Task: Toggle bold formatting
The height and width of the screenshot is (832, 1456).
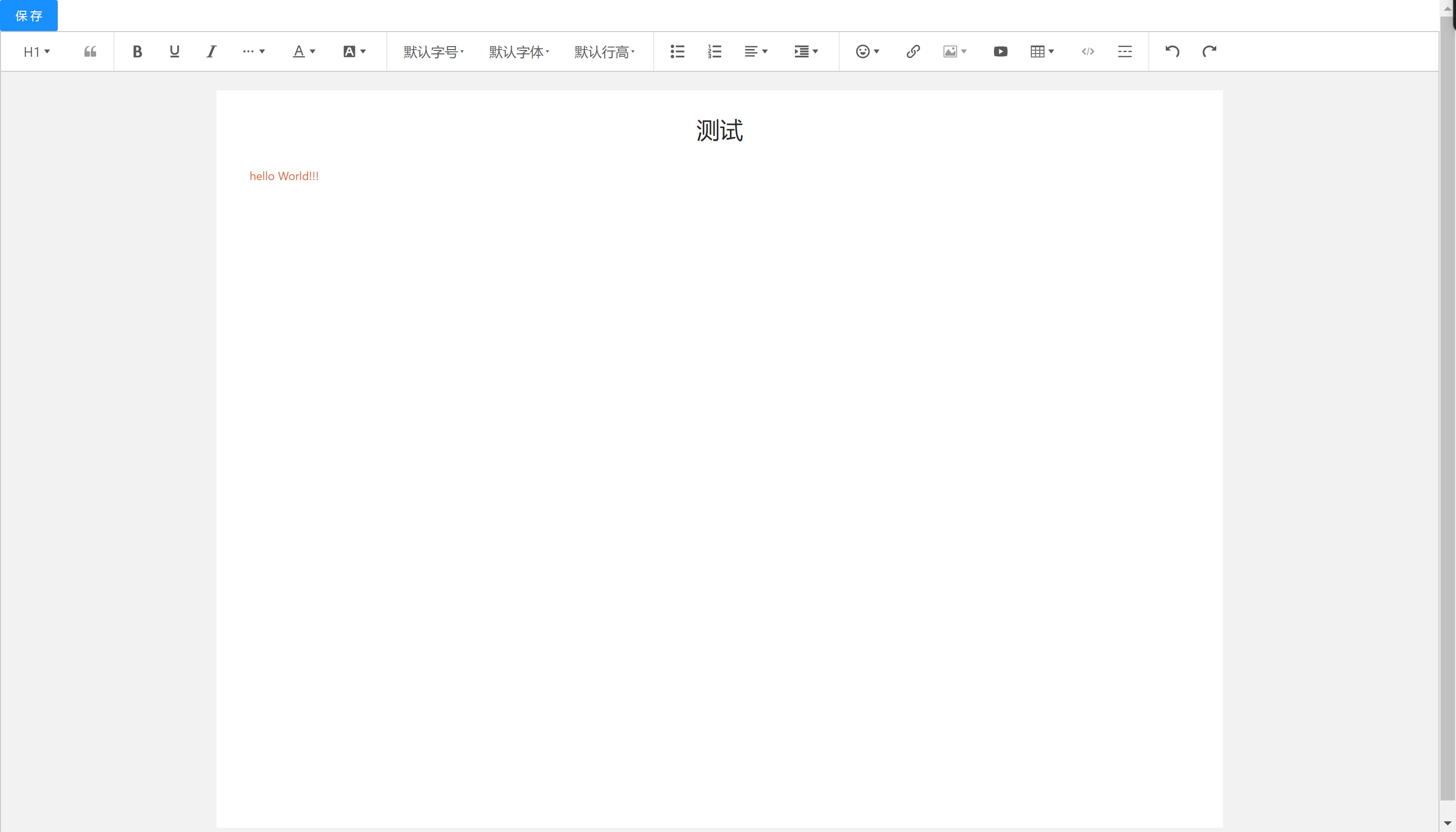Action: pyautogui.click(x=137, y=51)
